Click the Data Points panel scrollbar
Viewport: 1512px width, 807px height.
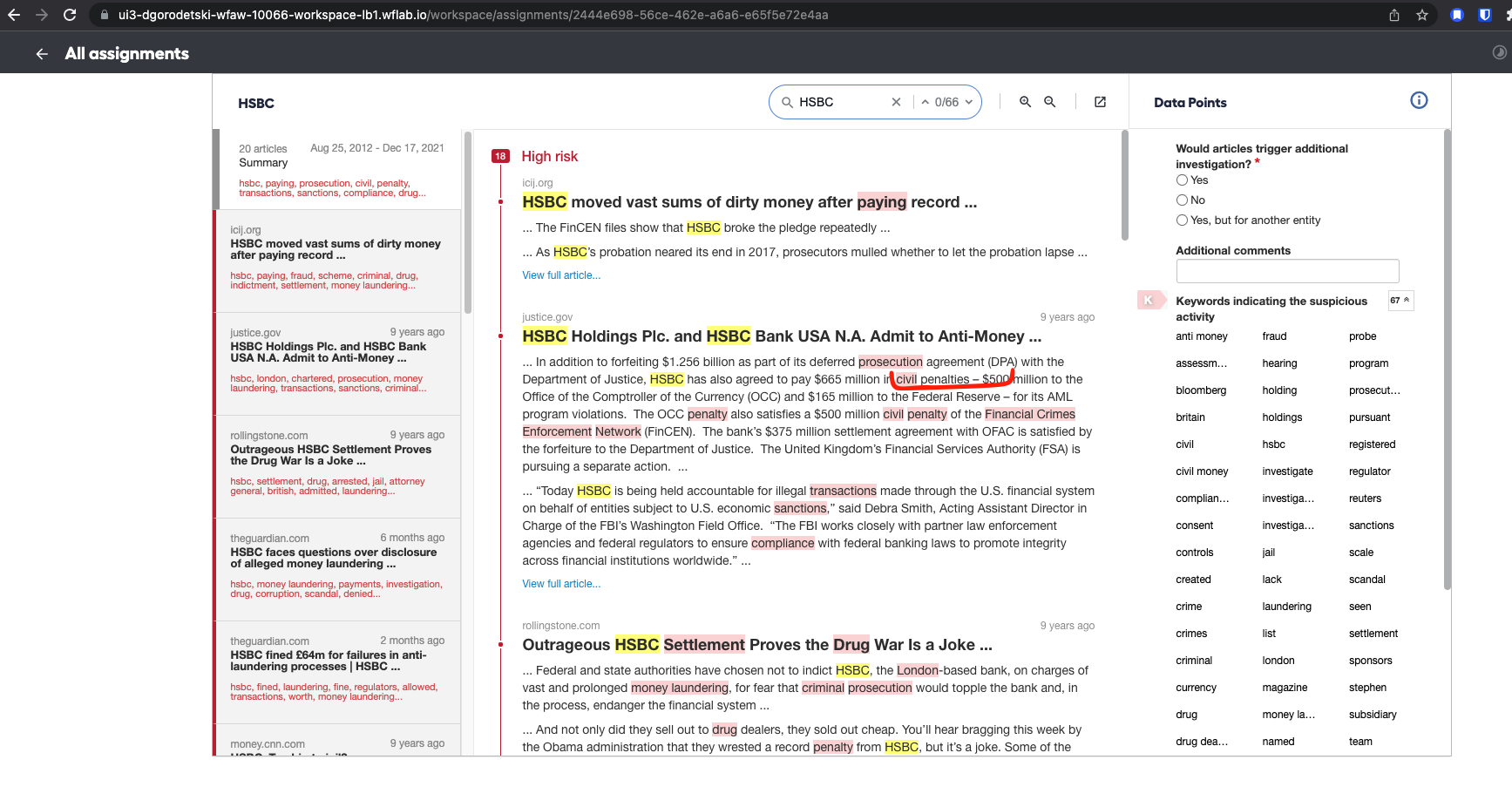(x=1448, y=360)
